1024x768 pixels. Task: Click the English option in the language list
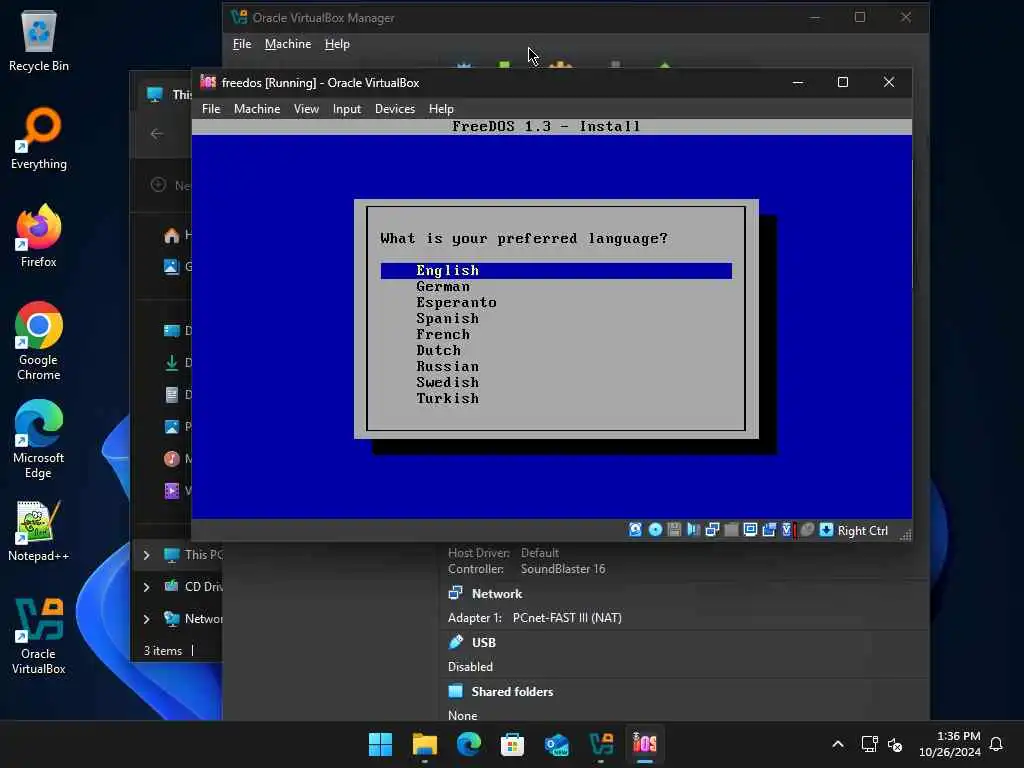coord(556,270)
